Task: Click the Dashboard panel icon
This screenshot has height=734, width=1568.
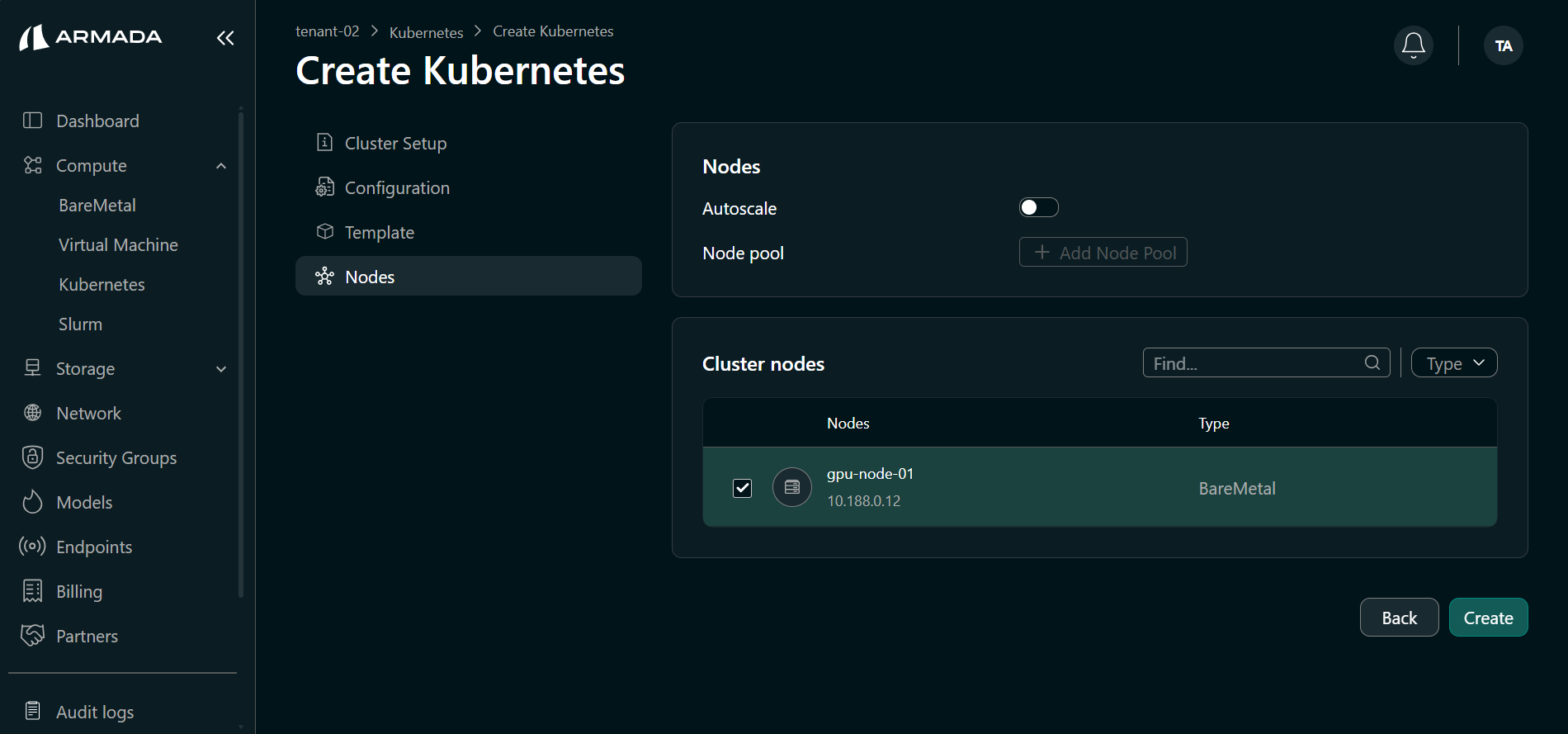Action: pyautogui.click(x=33, y=121)
